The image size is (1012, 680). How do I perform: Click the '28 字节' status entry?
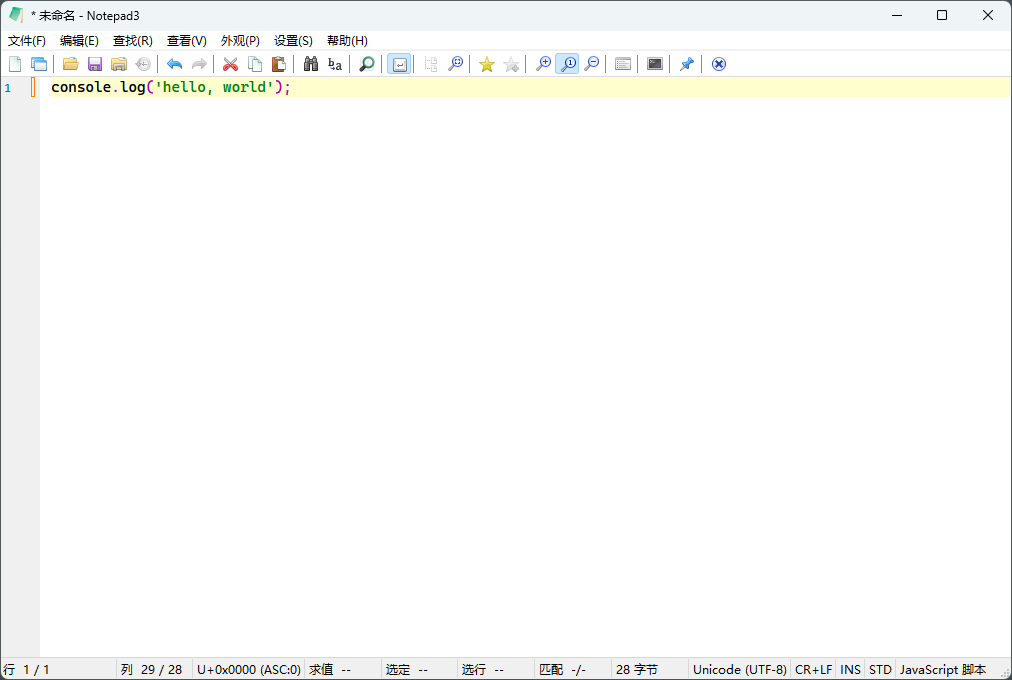pos(636,670)
